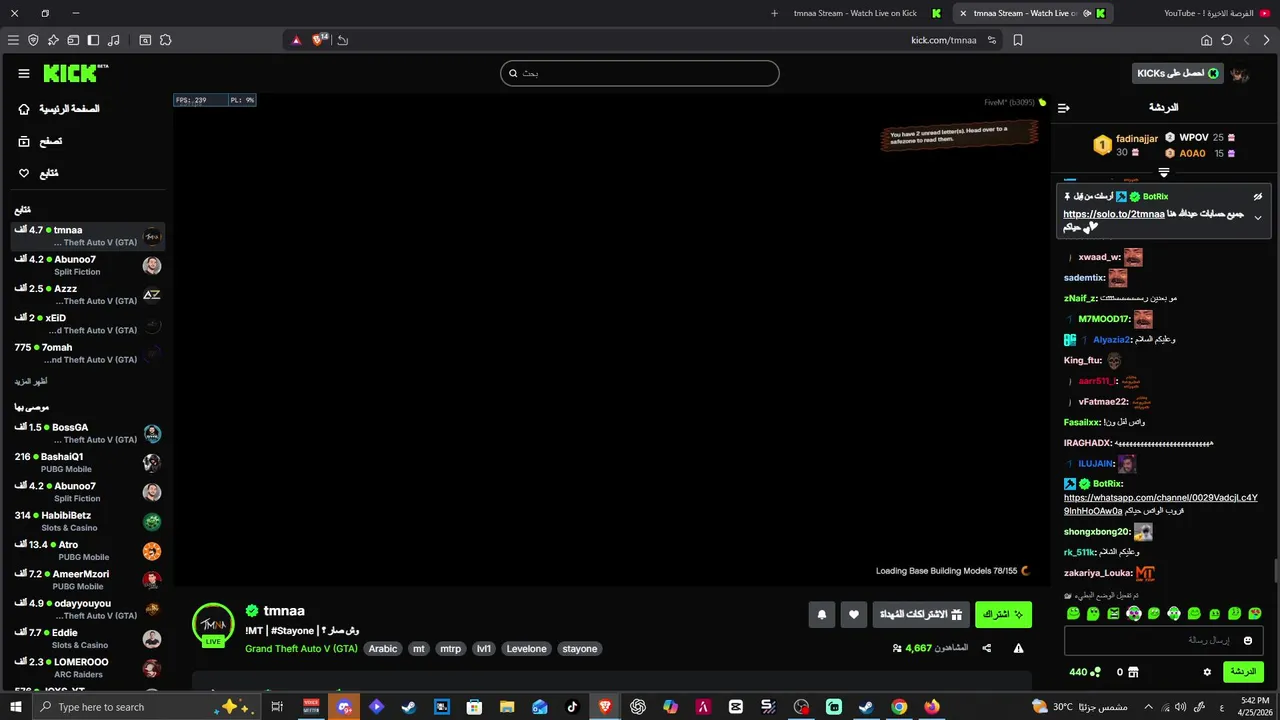Open the solo.to/2tmnaa link in pinned message

[1113, 214]
